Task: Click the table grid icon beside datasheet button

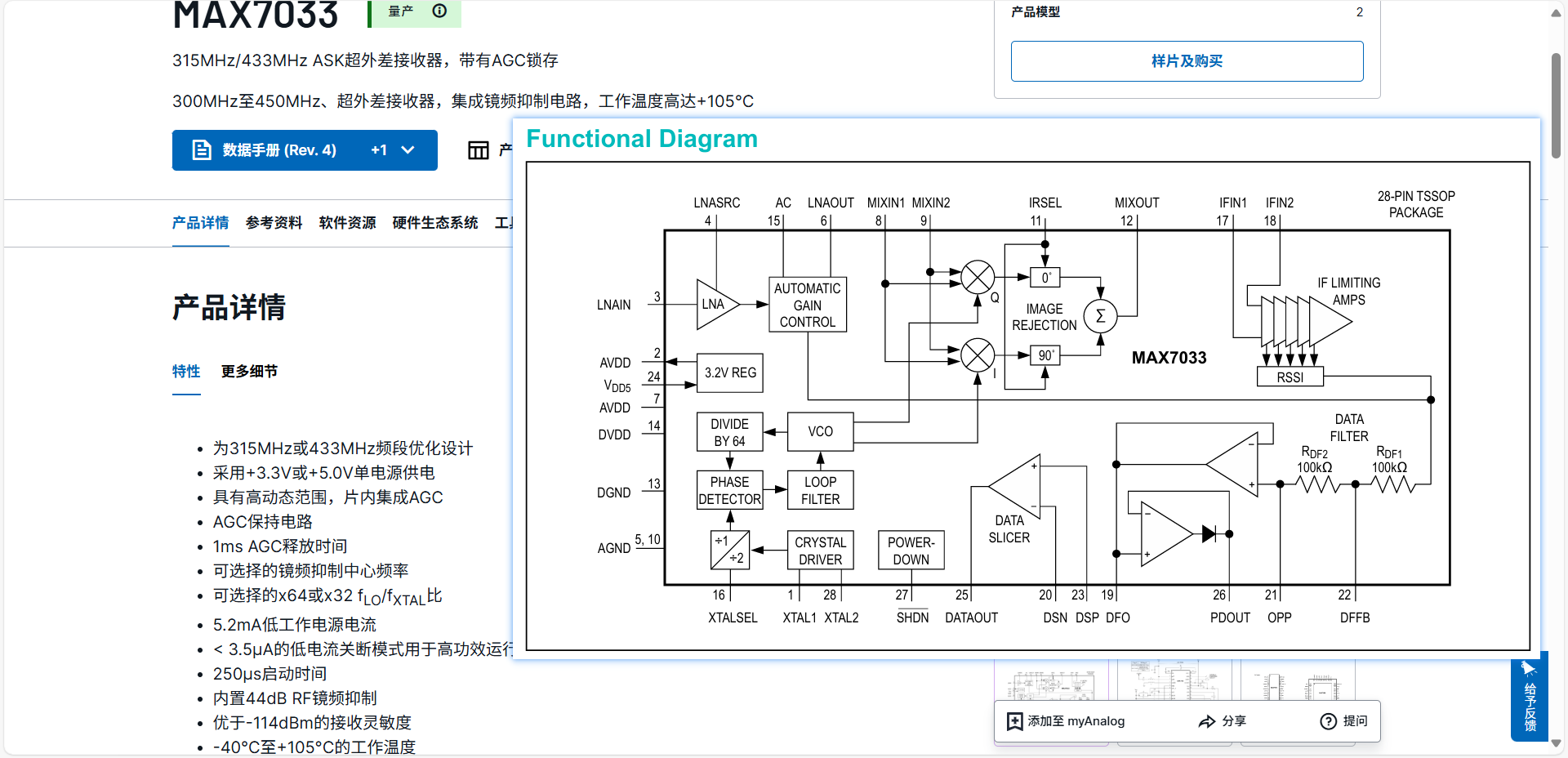Action: point(479,150)
